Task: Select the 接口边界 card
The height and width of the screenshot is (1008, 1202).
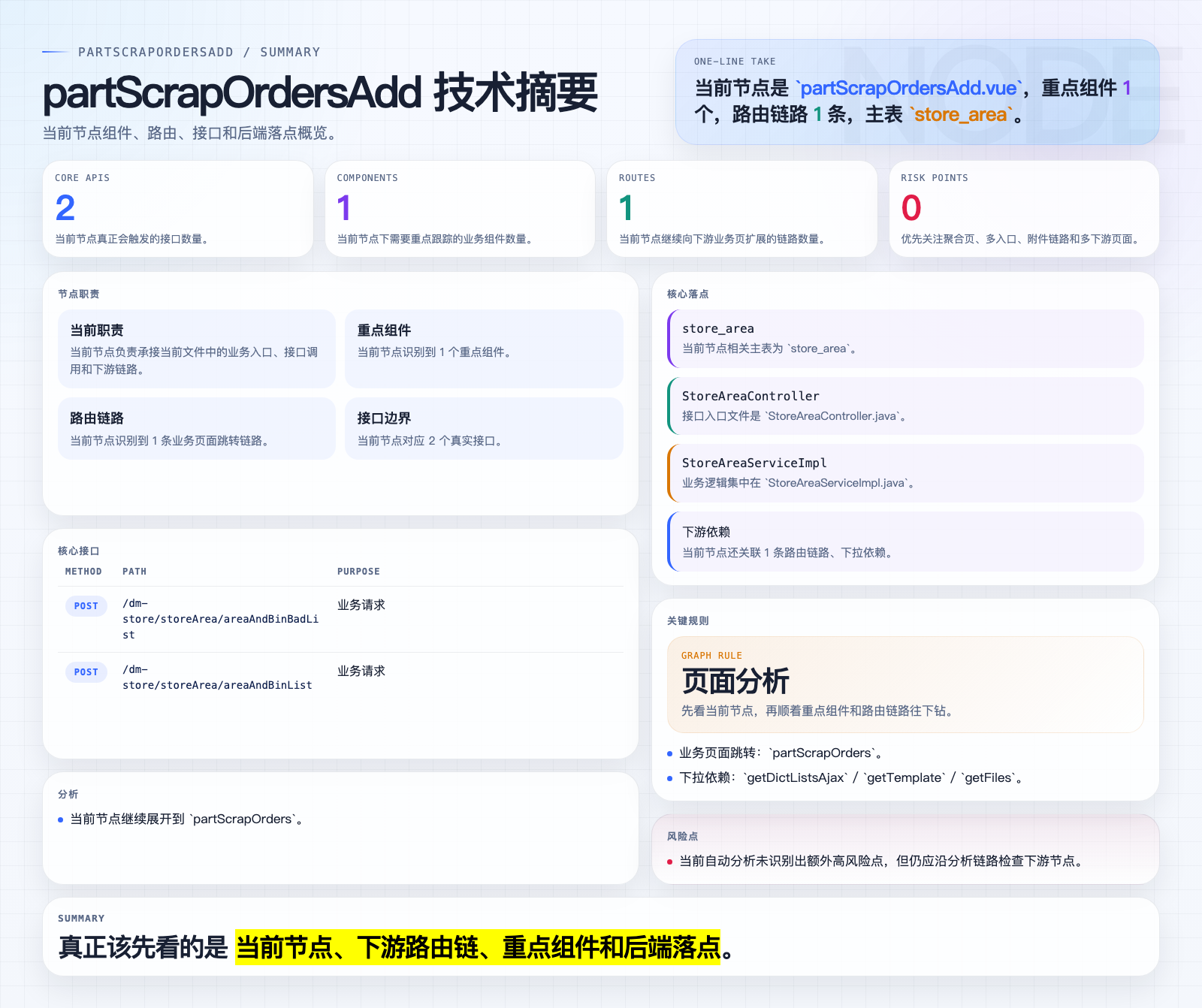Action: tap(484, 428)
